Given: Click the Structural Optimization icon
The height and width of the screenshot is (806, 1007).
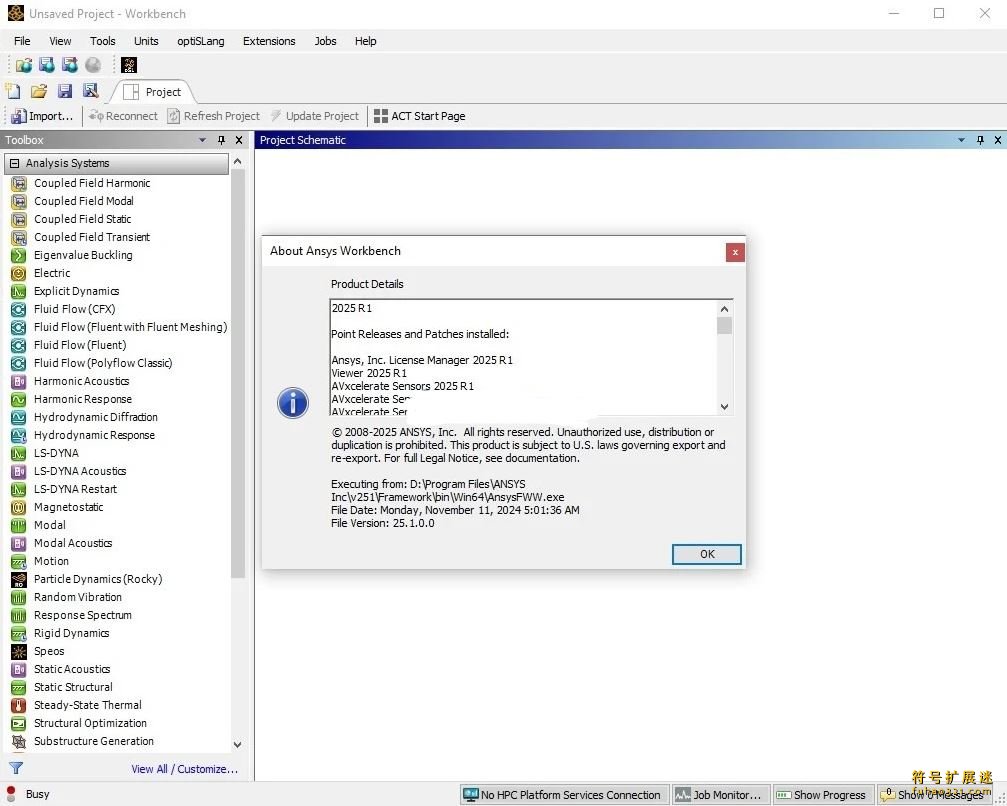Looking at the screenshot, I should click(19, 723).
